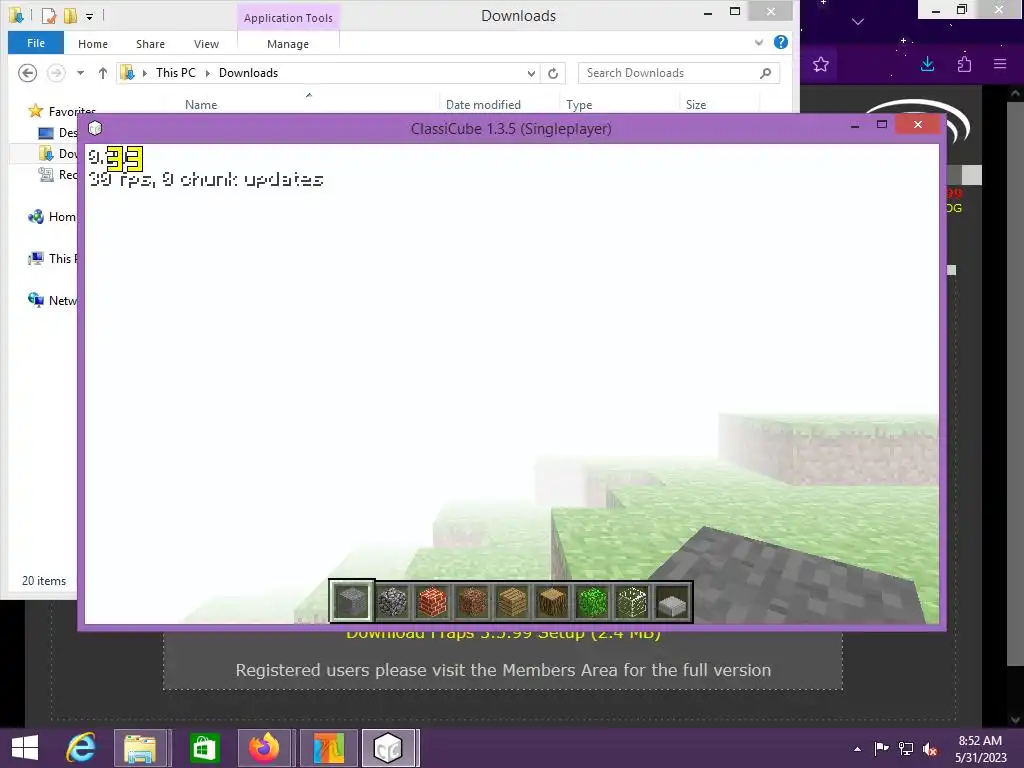Switch to the Share ribbon tab
The image size is (1024, 768).
point(150,44)
